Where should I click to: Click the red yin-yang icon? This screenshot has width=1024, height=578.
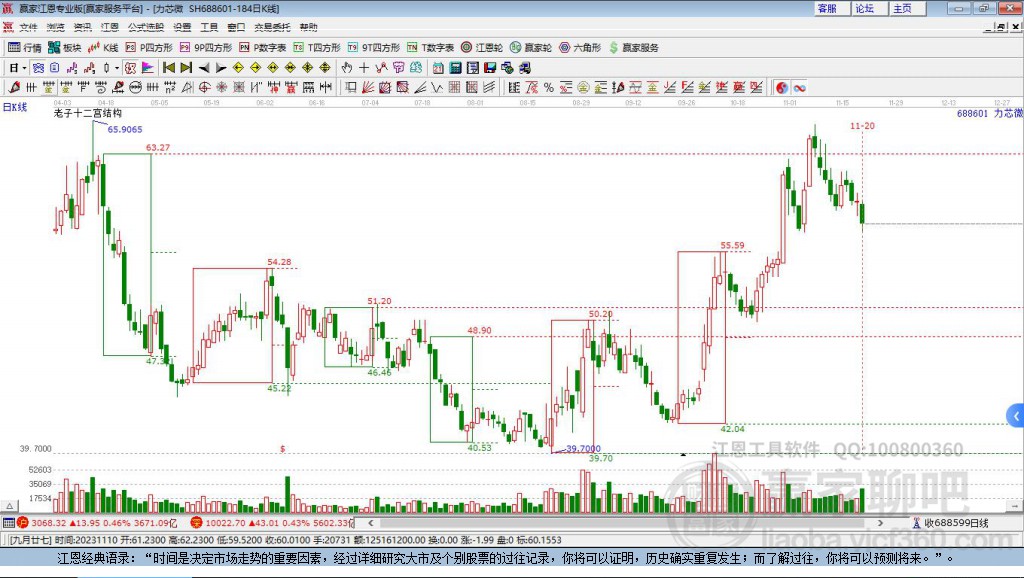coord(782,88)
